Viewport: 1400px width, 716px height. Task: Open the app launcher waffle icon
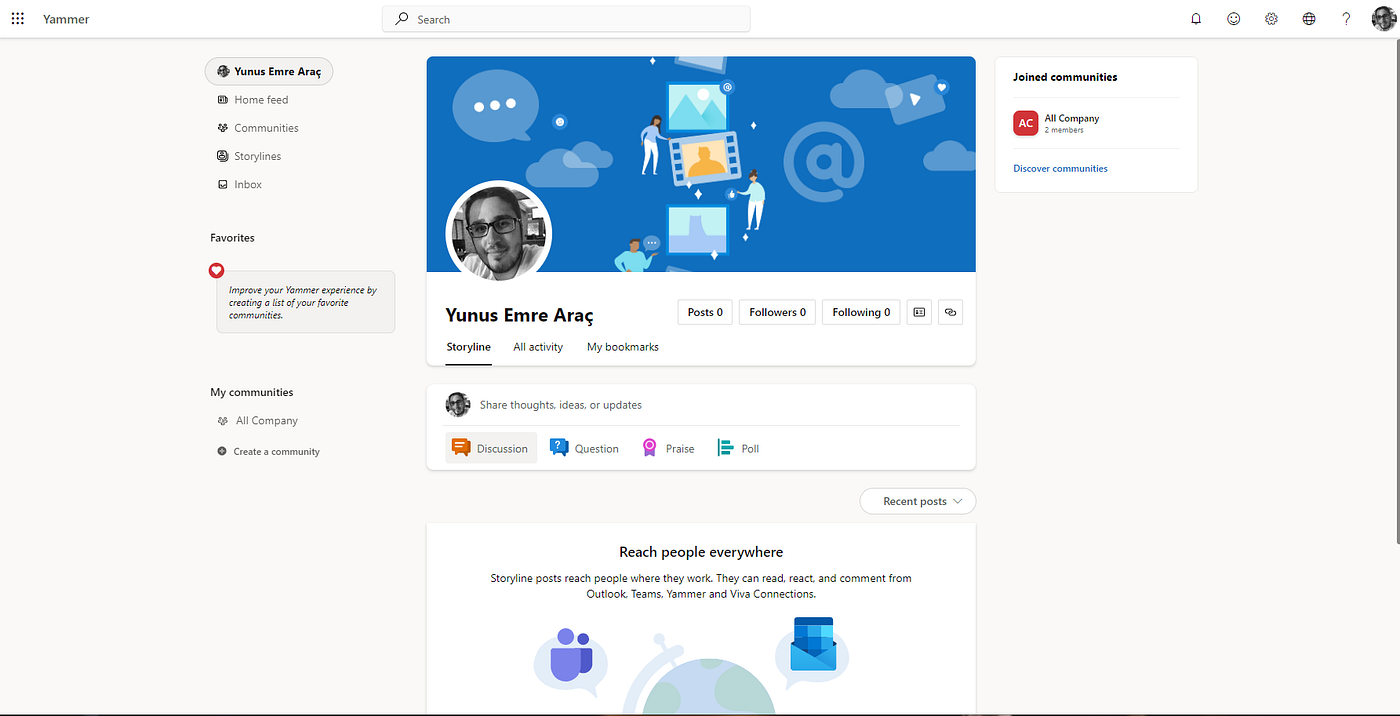(x=17, y=19)
